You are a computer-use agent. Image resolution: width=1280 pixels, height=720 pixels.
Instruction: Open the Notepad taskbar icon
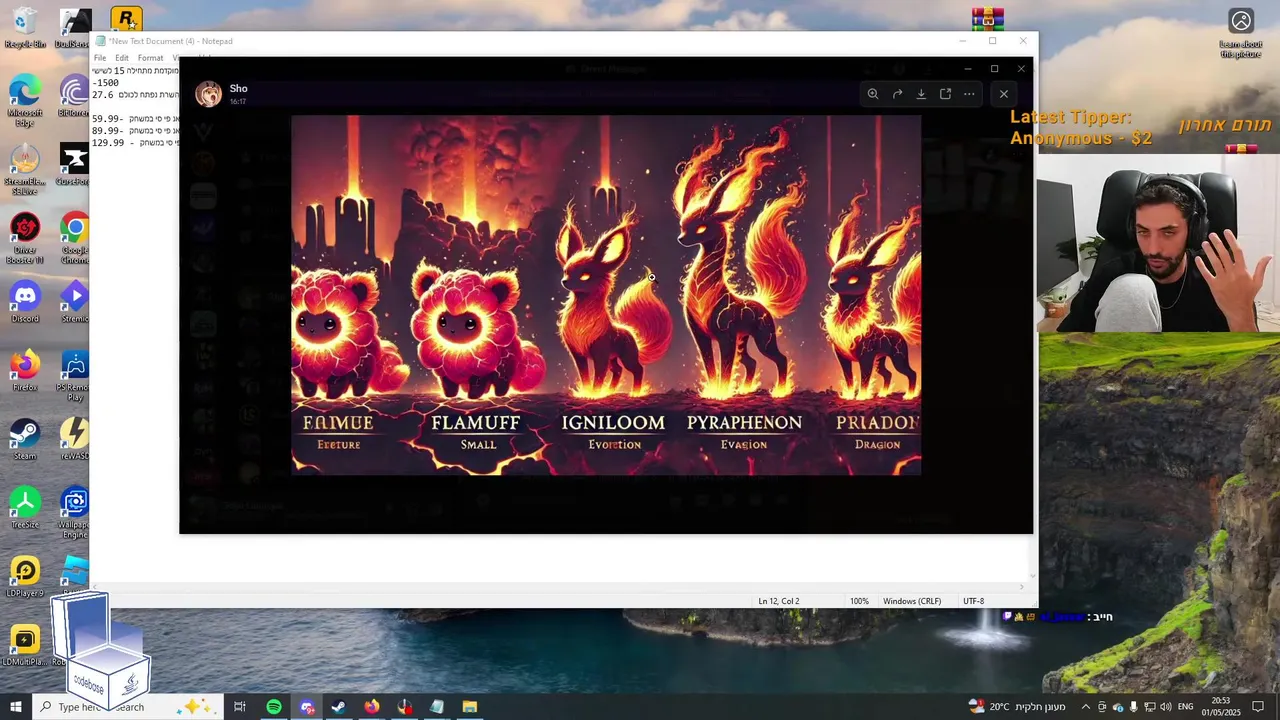[437, 707]
